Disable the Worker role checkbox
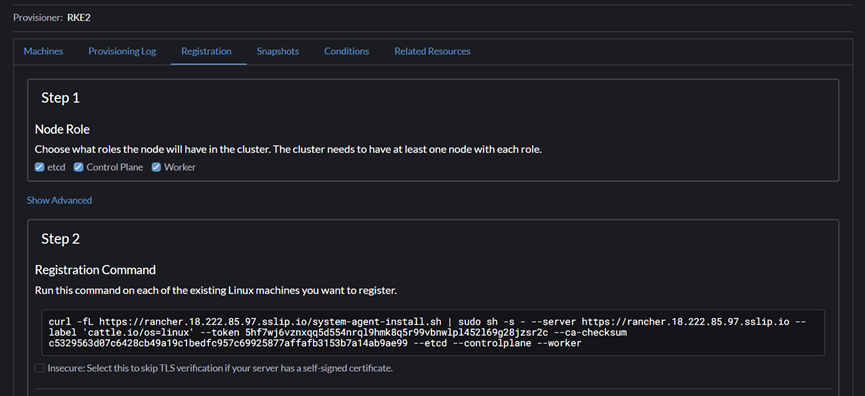Screen dimensions: 865x396 (x=156, y=167)
